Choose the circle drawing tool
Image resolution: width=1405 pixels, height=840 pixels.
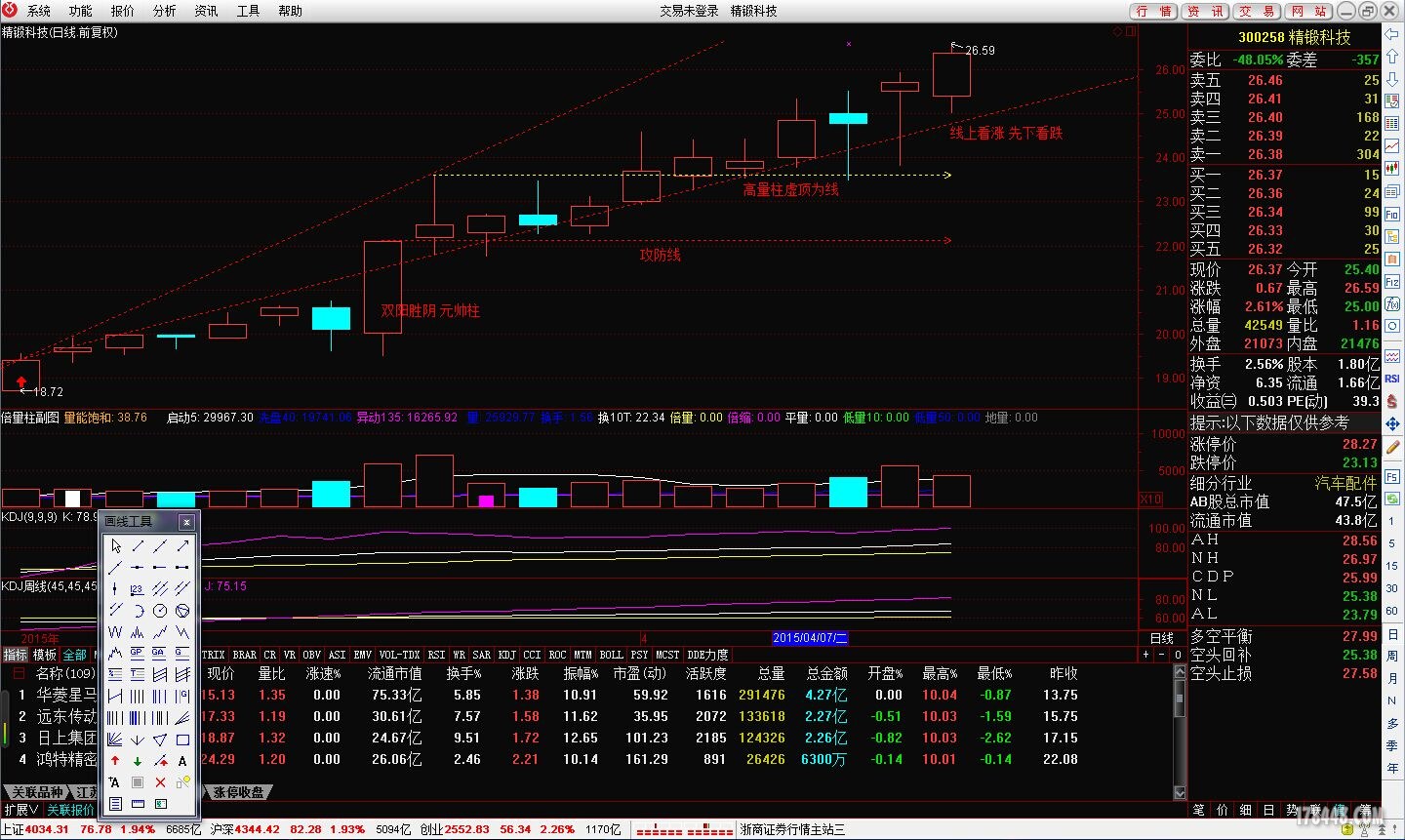tap(160, 611)
